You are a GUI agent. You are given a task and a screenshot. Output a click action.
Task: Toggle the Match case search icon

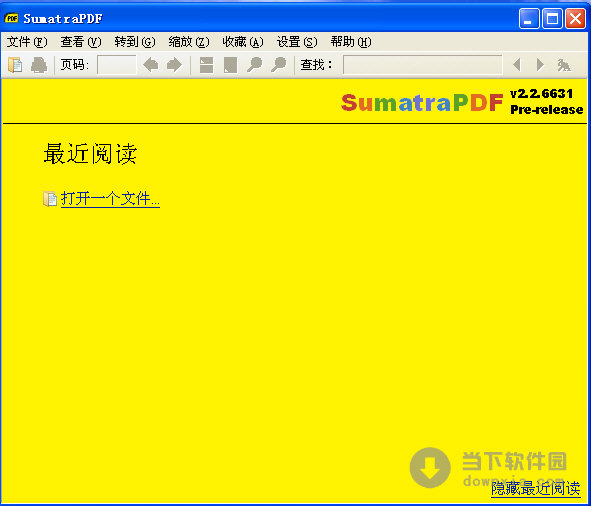click(x=564, y=65)
